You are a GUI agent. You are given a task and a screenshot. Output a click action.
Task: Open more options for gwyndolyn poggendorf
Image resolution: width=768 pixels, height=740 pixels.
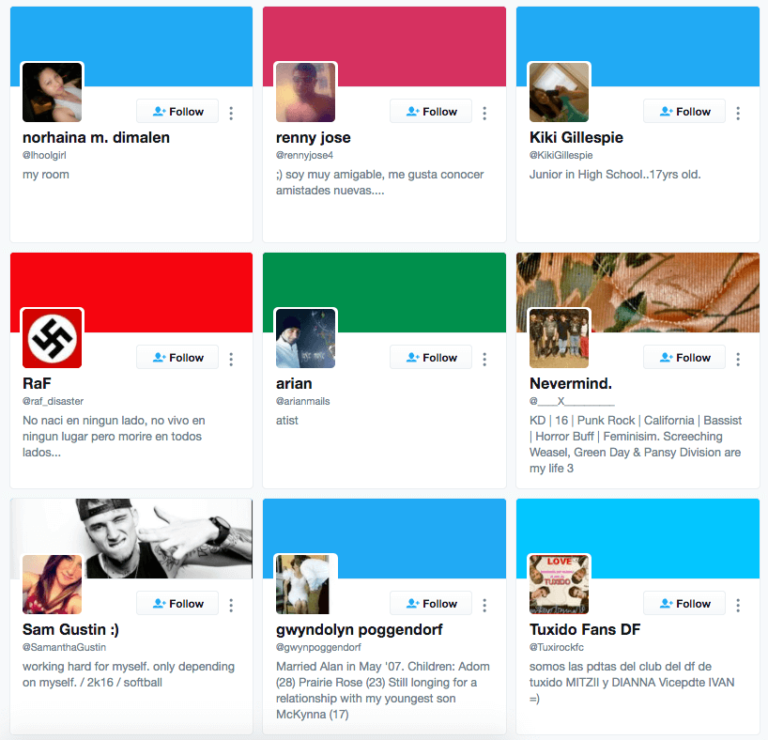[484, 605]
